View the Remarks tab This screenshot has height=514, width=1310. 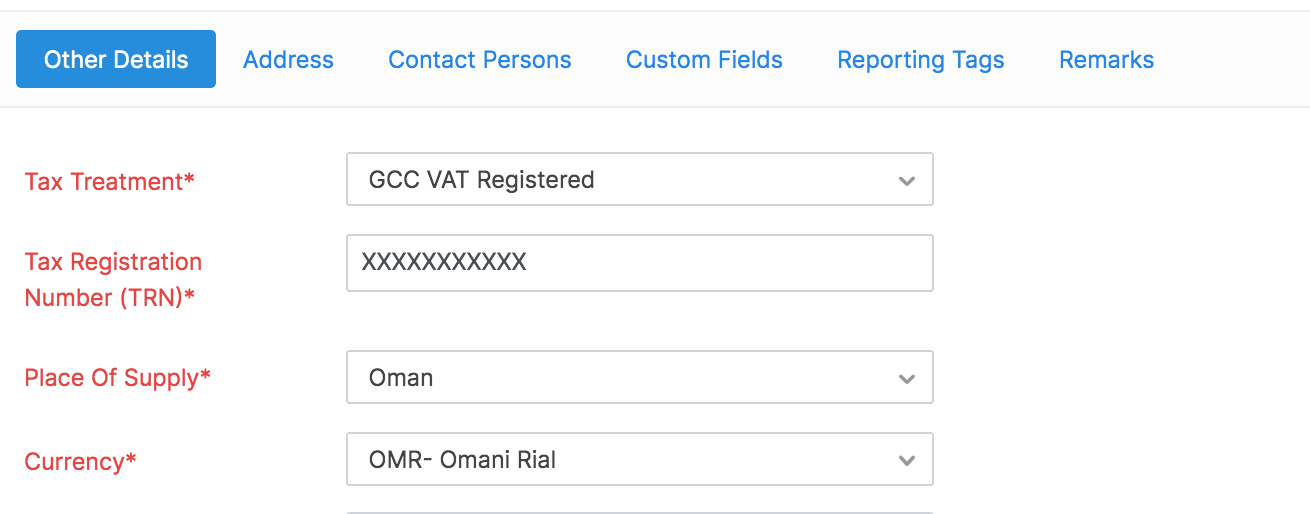(1106, 60)
